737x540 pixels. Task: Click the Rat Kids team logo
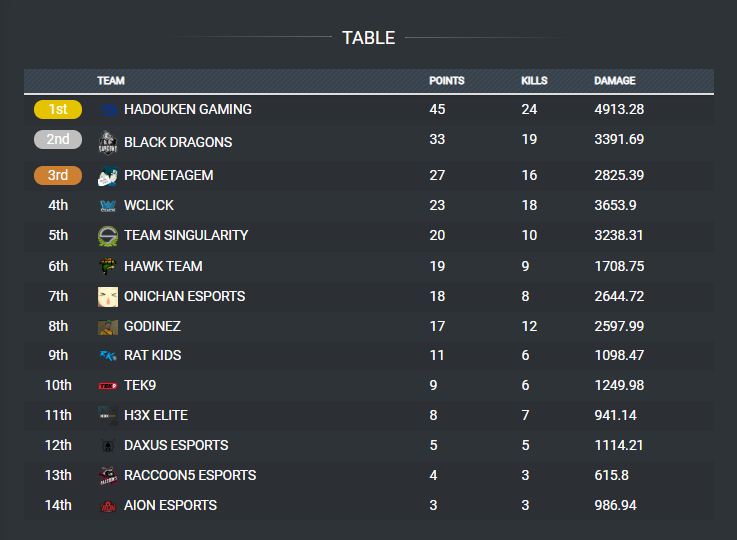coord(108,356)
